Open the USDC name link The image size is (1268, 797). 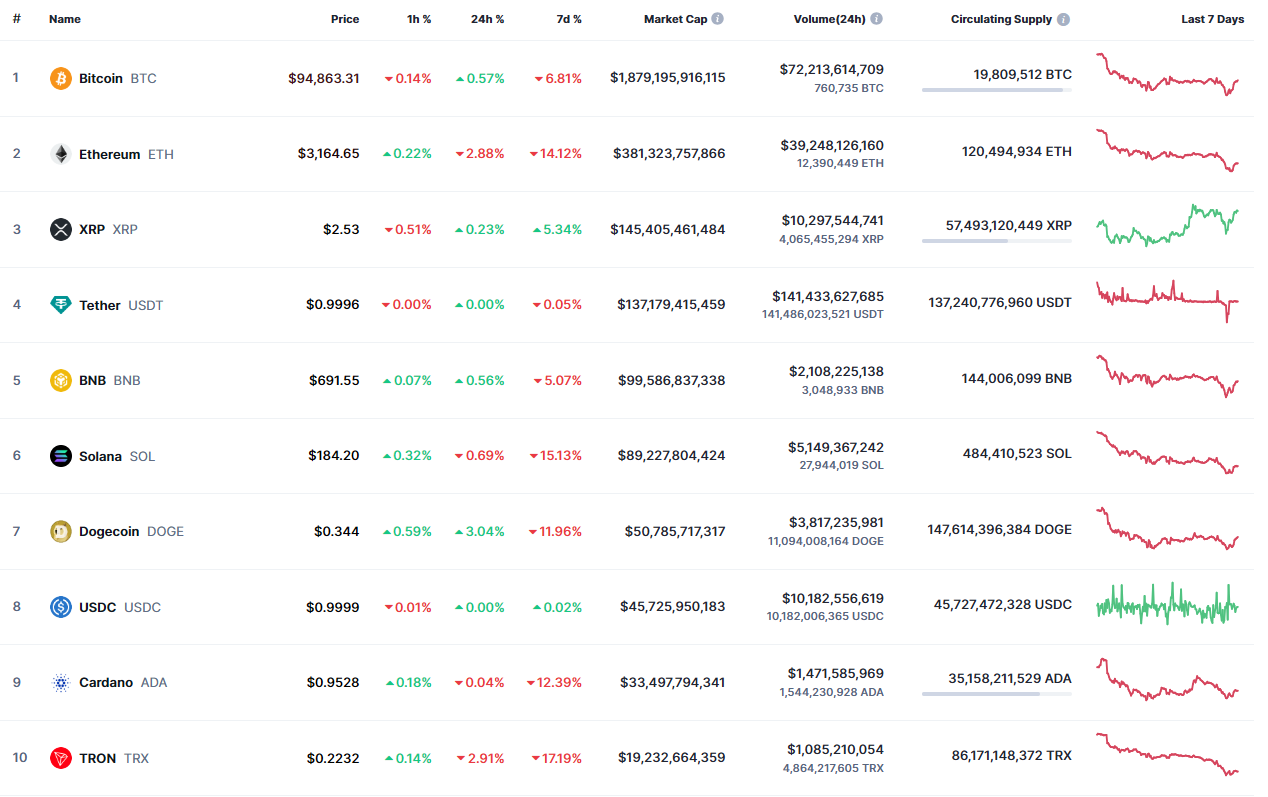pyautogui.click(x=120, y=607)
